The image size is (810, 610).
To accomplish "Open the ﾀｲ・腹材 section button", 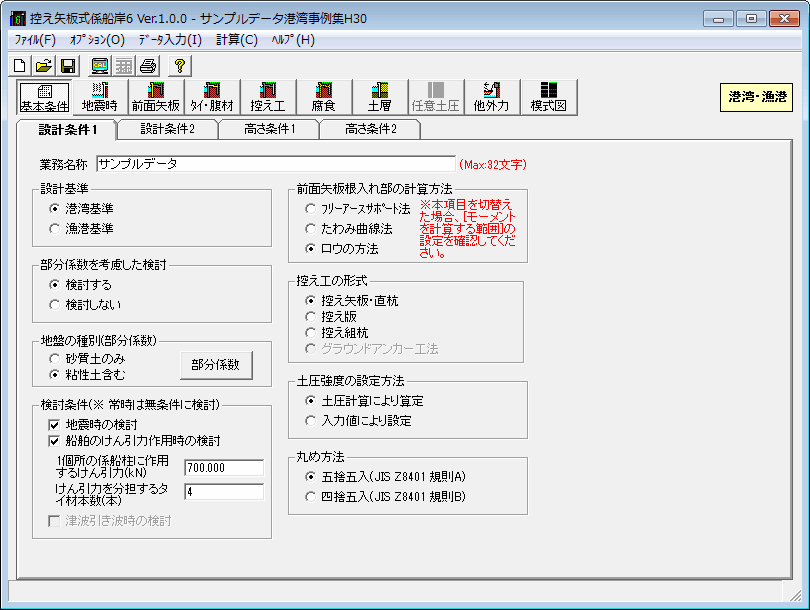I will (x=212, y=97).
